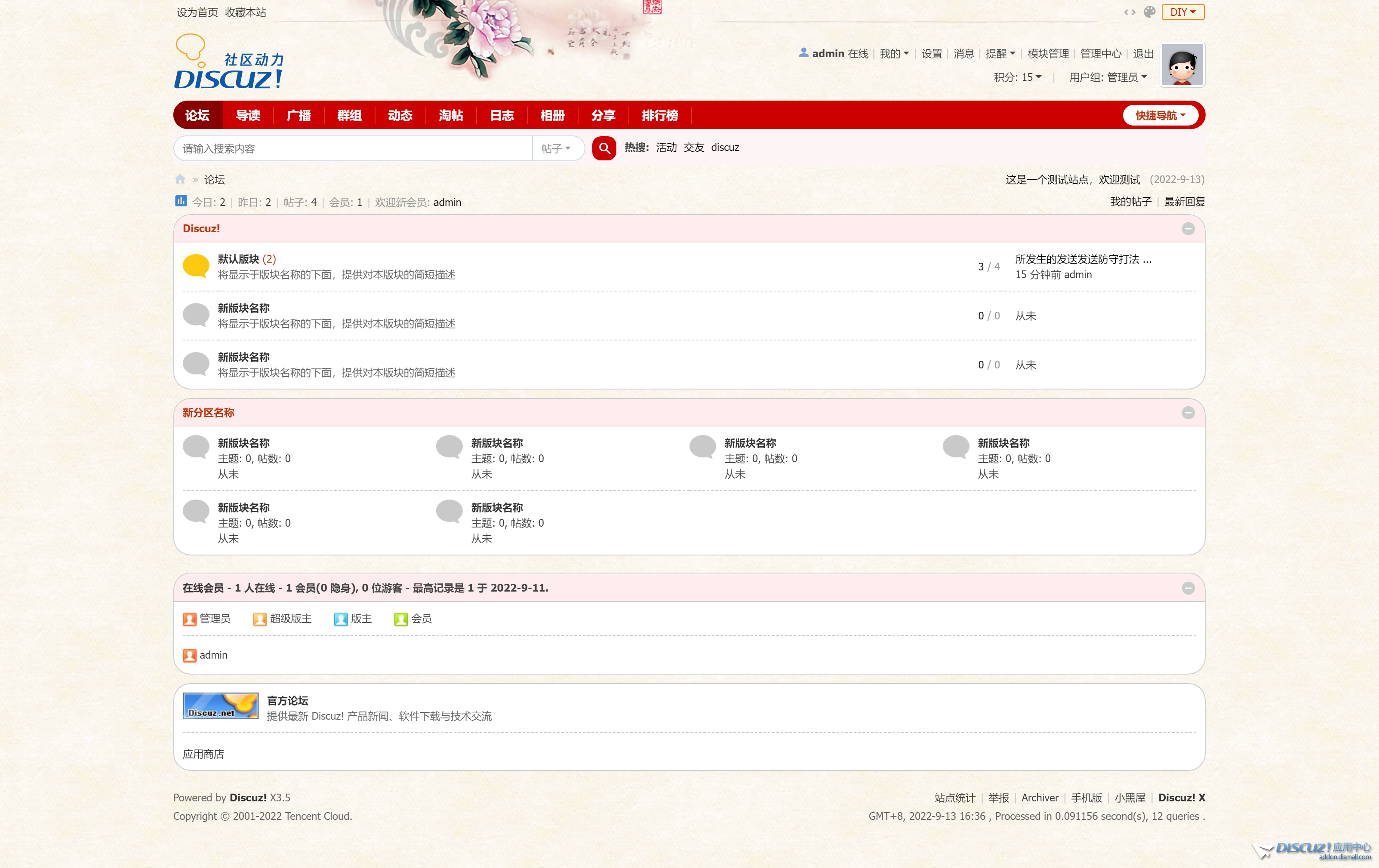Open the 积分: 15 credits dropdown
The image size is (1379, 868).
tap(1017, 77)
